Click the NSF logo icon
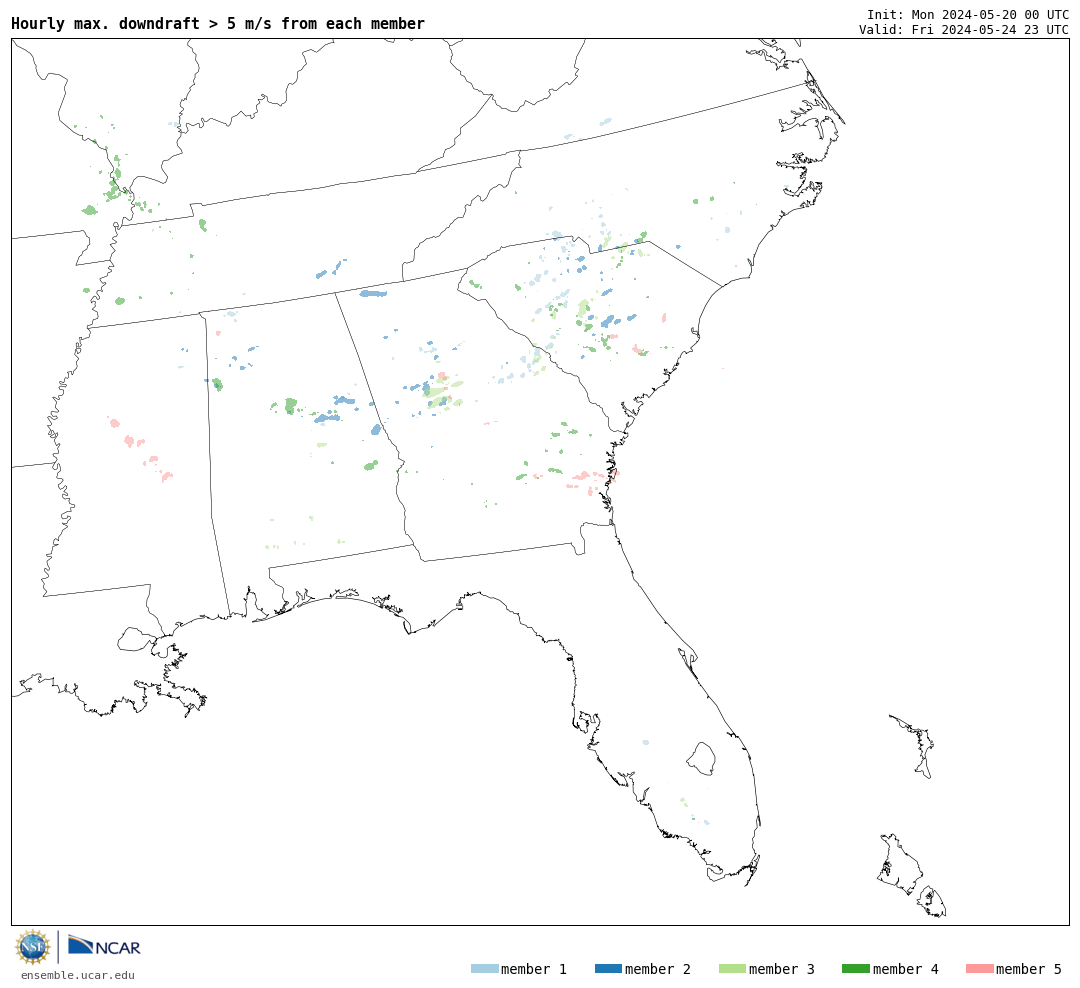Screen dimensions: 1080x988 33,947
